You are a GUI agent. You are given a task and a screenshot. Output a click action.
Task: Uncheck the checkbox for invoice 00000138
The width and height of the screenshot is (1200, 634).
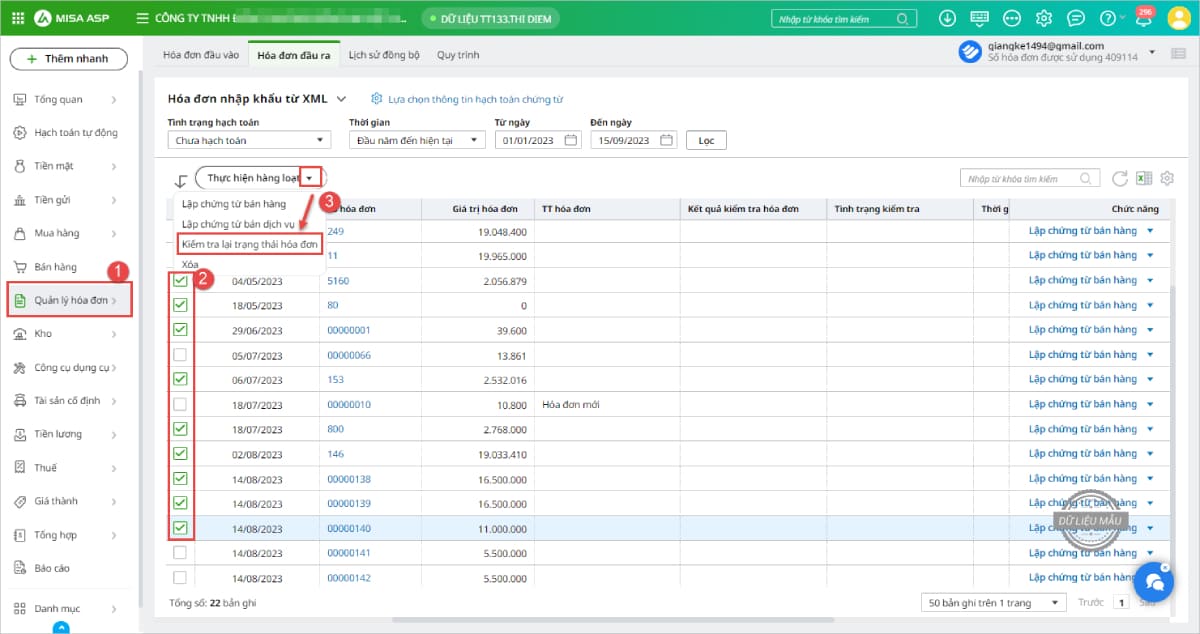[x=180, y=478]
